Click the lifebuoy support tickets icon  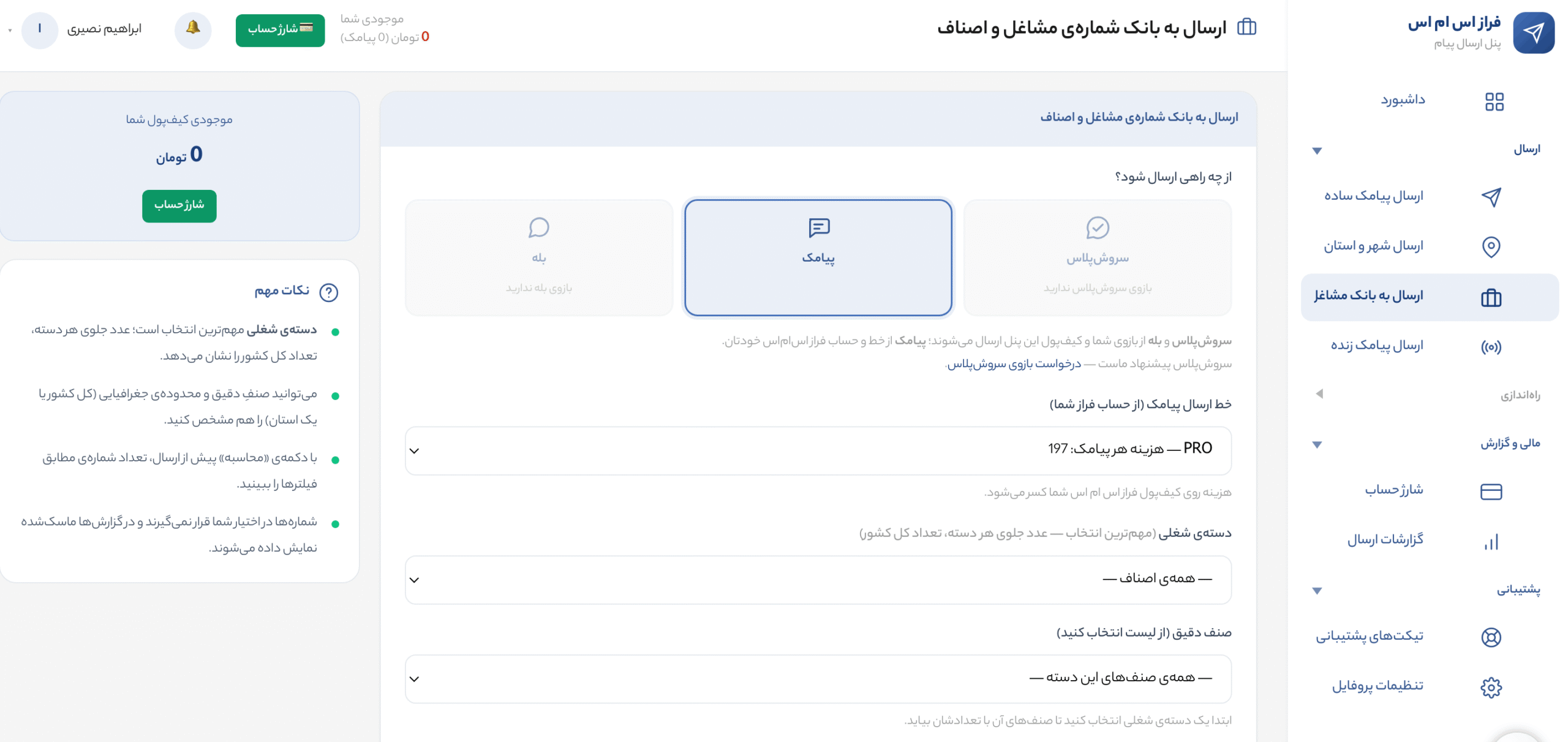(1490, 637)
